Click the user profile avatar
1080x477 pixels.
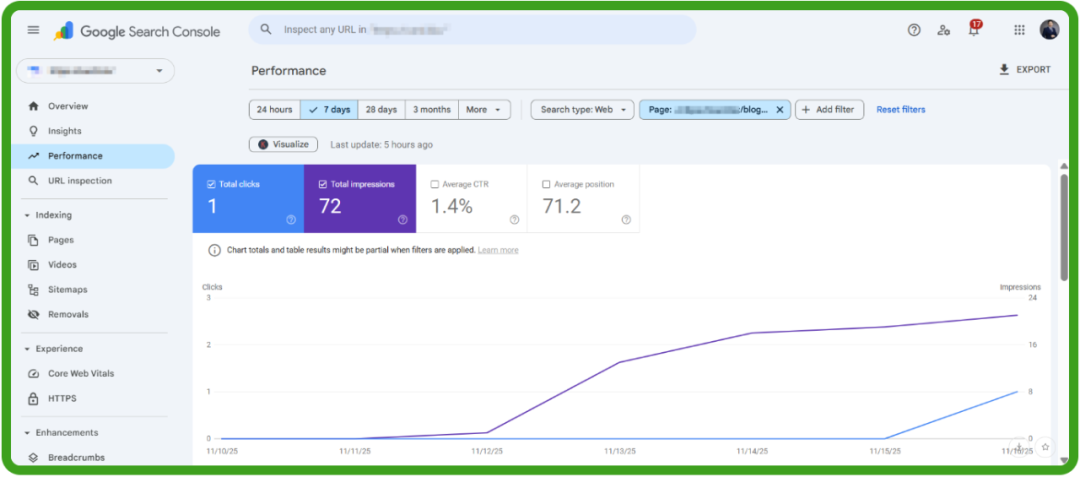tap(1049, 30)
